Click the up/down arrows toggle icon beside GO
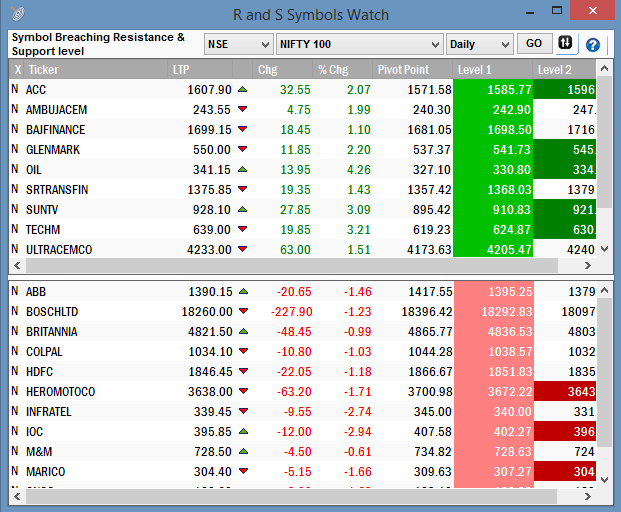The height and width of the screenshot is (512, 621). point(565,44)
